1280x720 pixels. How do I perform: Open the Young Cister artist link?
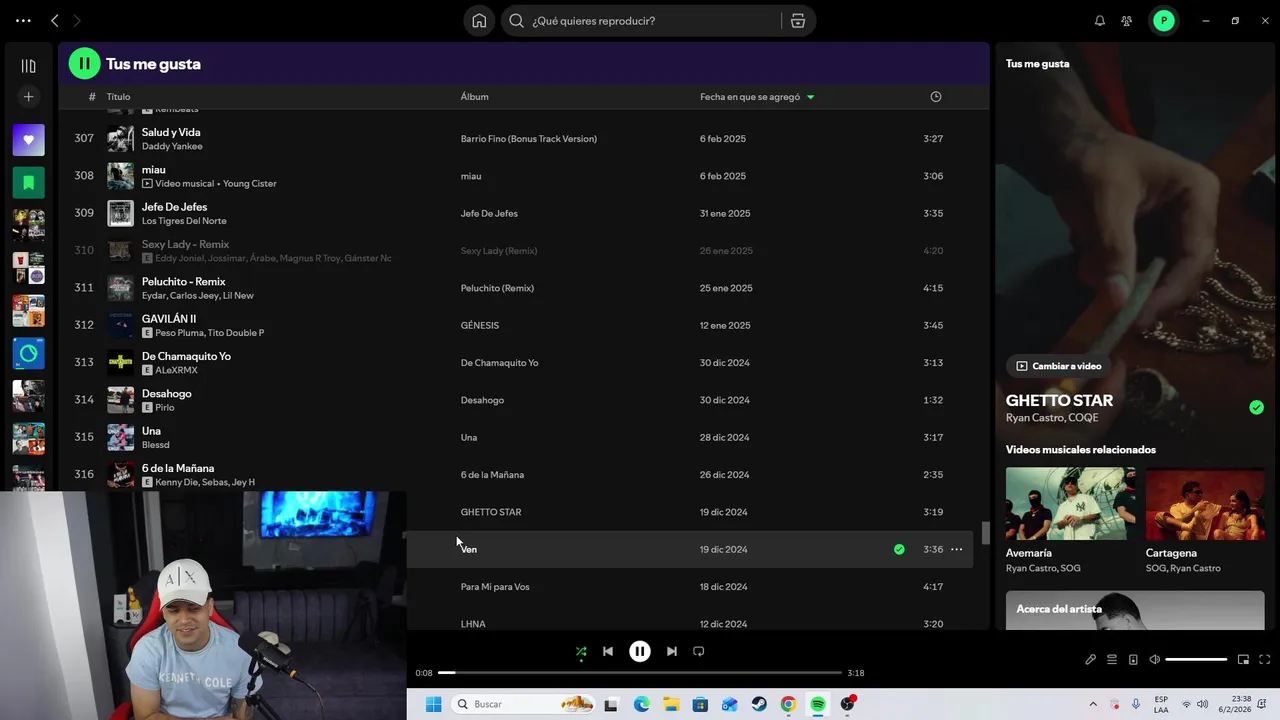coord(249,184)
